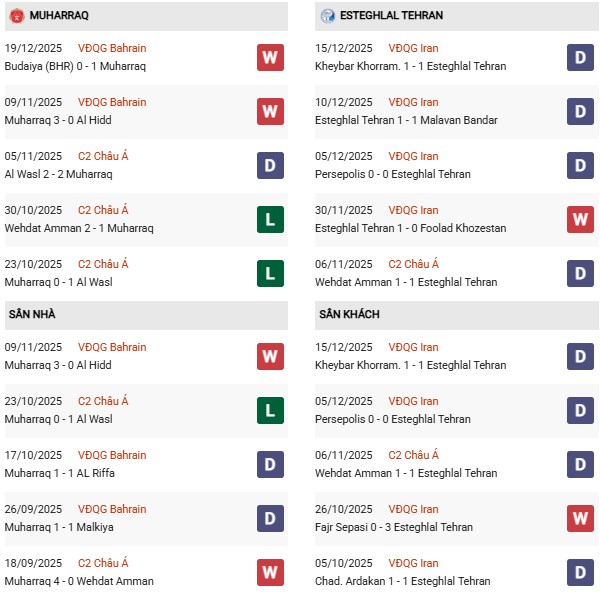This screenshot has height=592, width=600.
Task: Click the Esteghlal Tehran club crest icon
Action: point(328,16)
